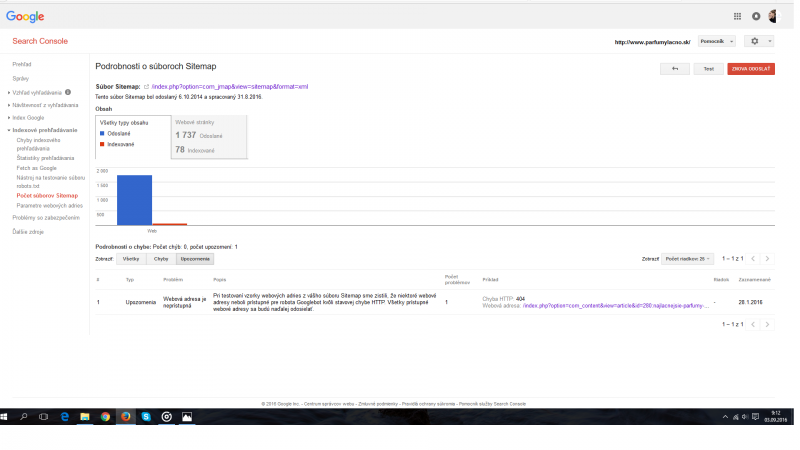
Task: Open Skype from the taskbar
Action: coord(146,415)
